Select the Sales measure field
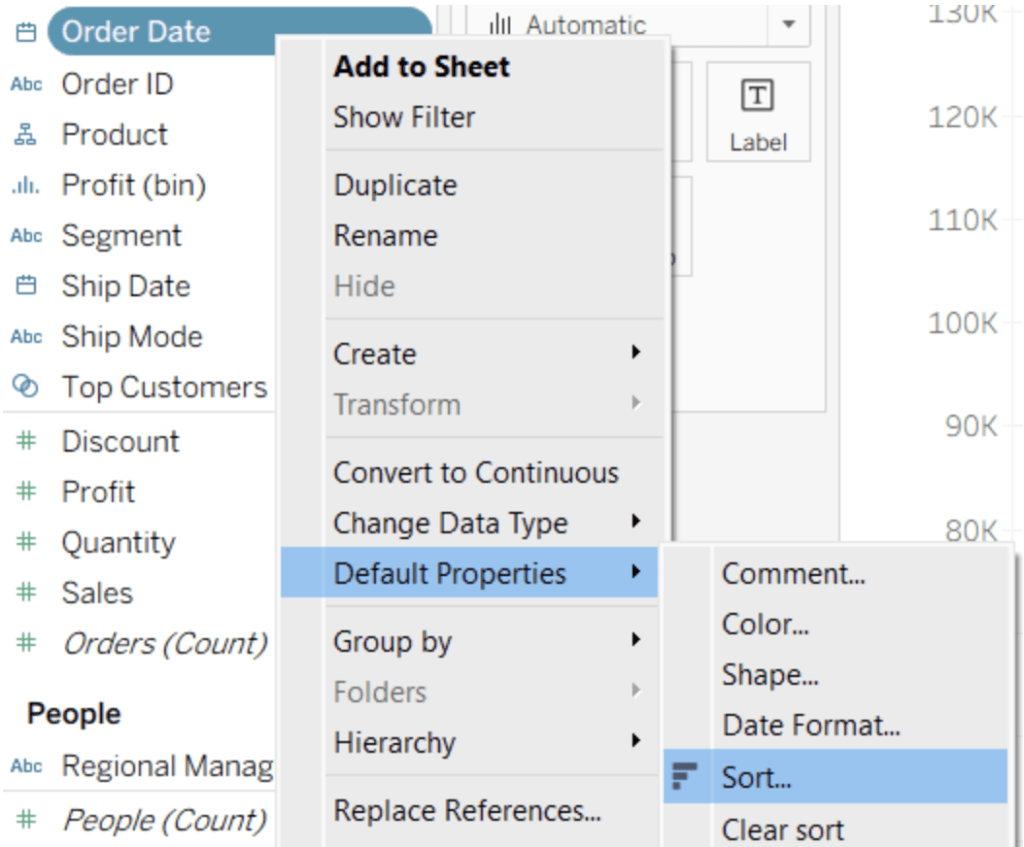 [97, 593]
